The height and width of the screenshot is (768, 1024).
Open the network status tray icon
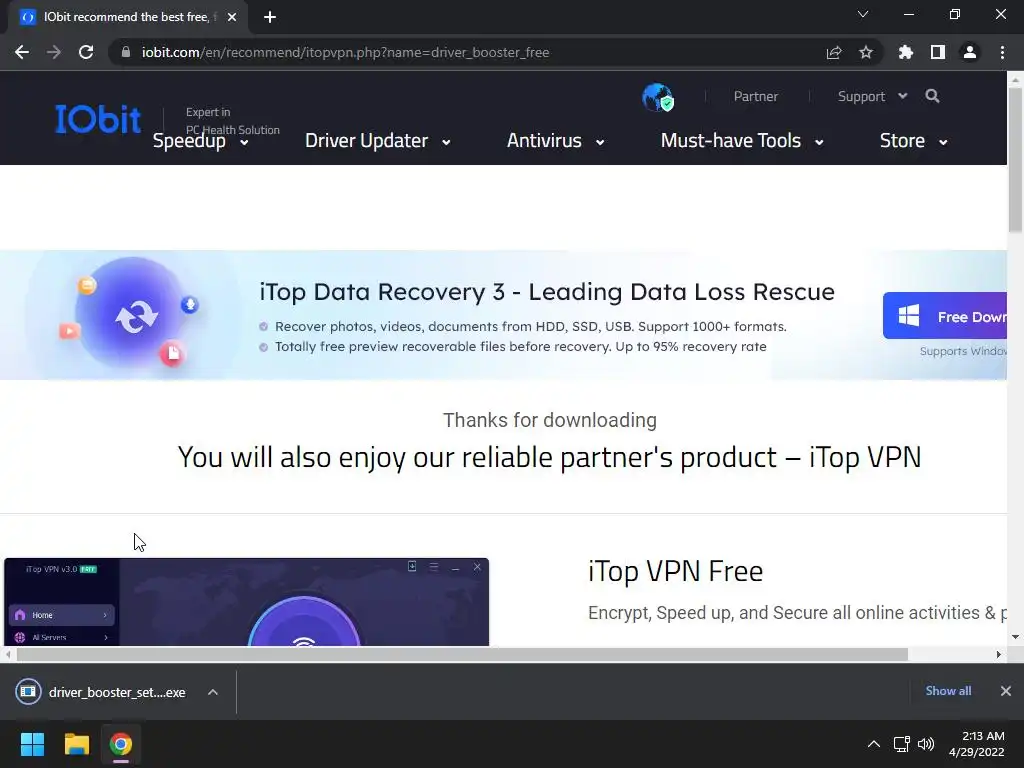902,744
